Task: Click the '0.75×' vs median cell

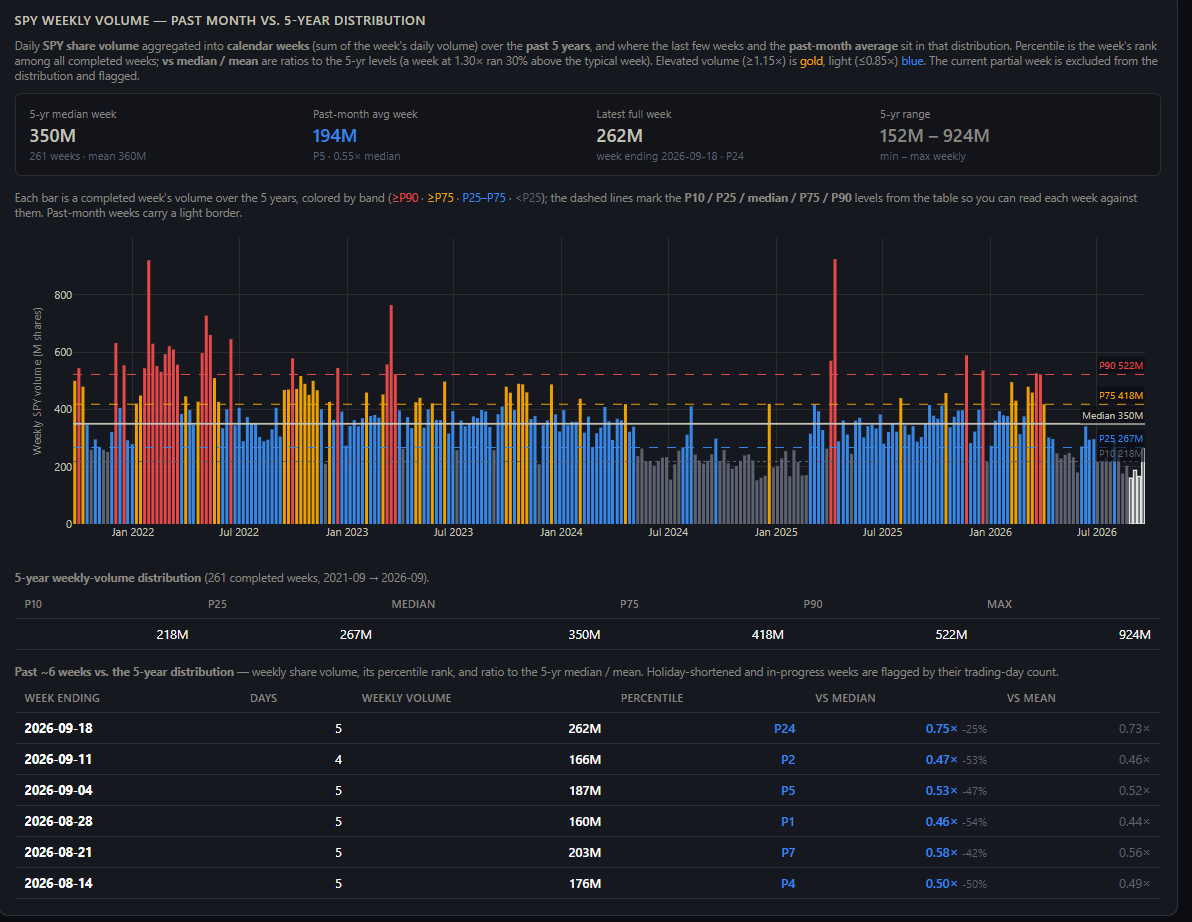Action: [941, 729]
